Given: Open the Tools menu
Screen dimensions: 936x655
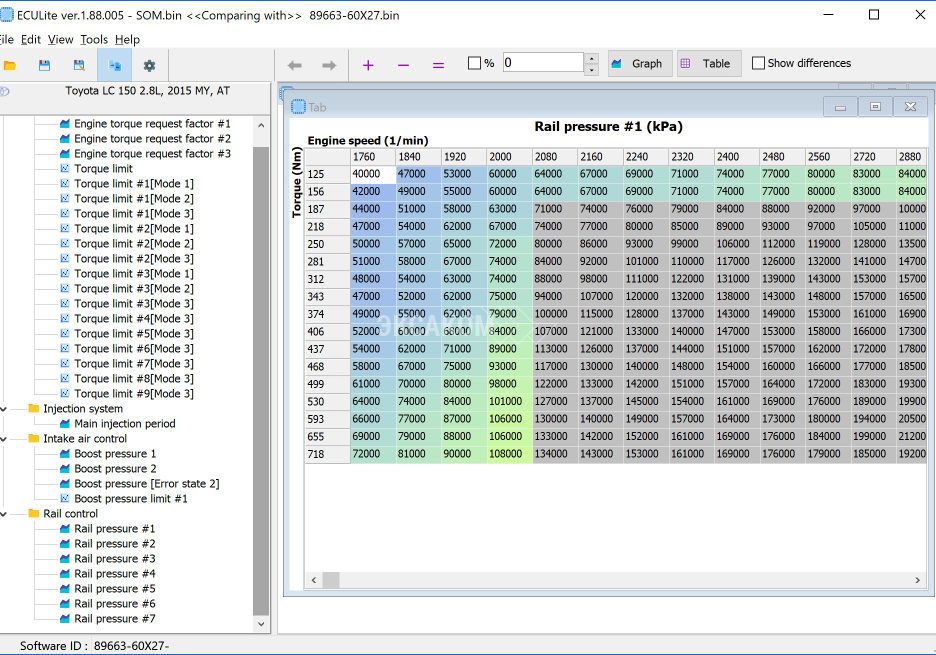Looking at the screenshot, I should [x=94, y=39].
